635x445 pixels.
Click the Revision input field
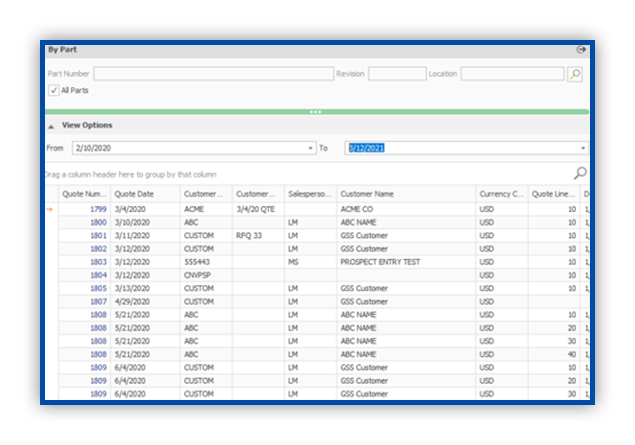tap(397, 74)
